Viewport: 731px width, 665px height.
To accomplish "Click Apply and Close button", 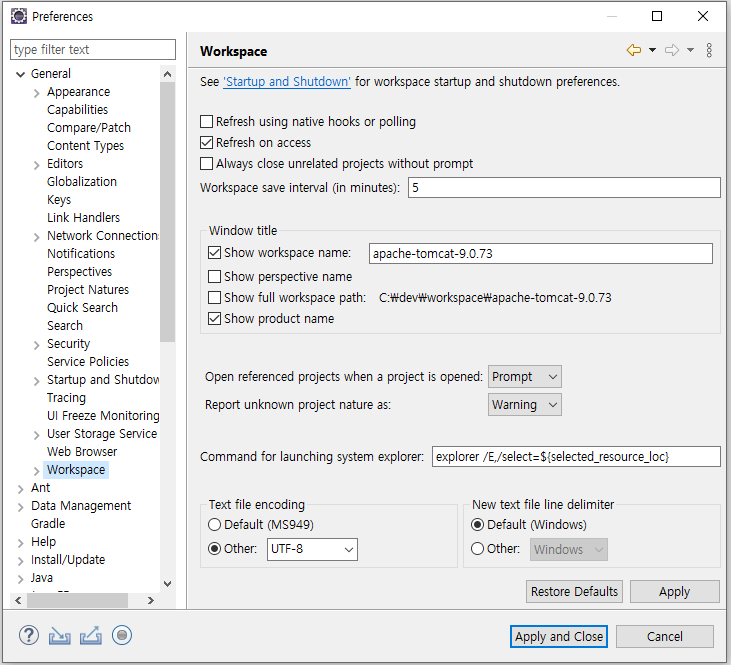I will pyautogui.click(x=559, y=636).
